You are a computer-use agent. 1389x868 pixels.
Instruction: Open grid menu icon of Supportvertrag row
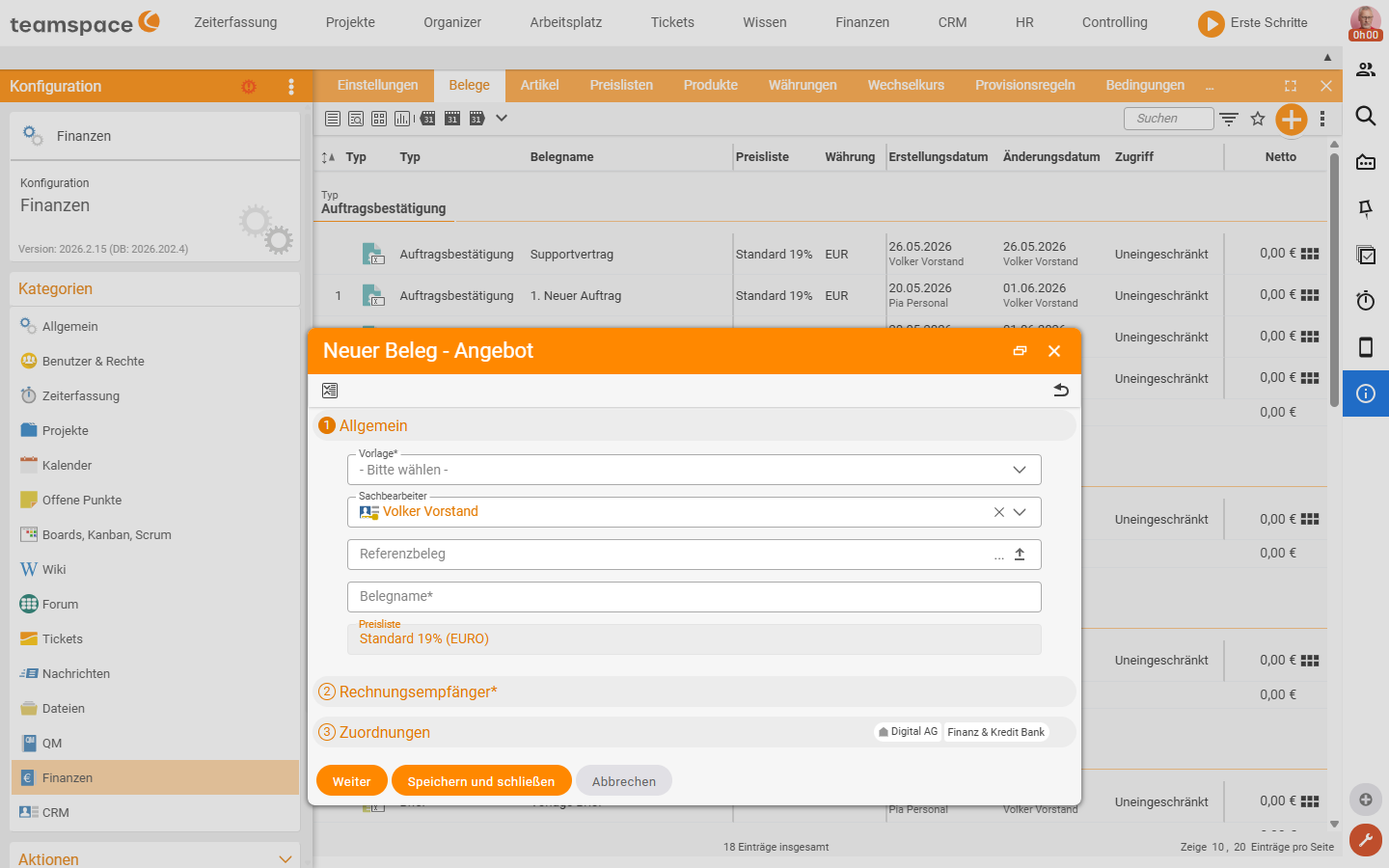[1310, 254]
